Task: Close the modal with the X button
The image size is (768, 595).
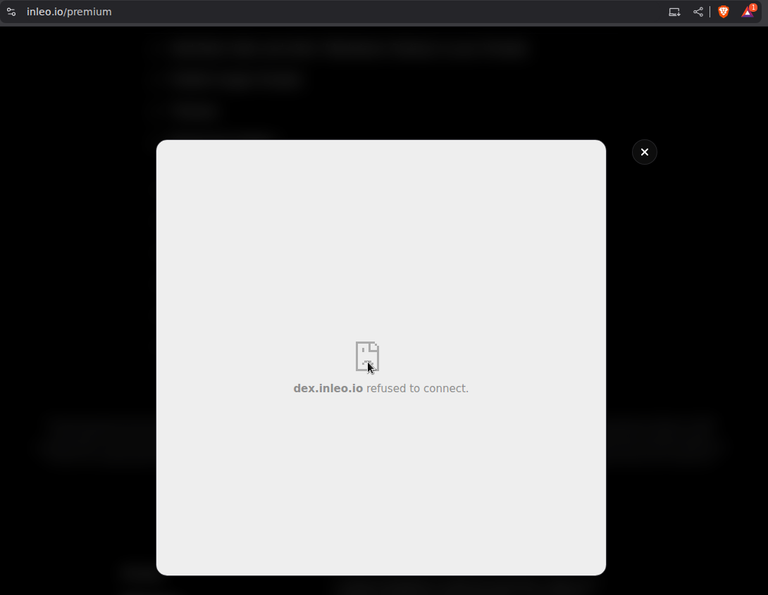Action: click(644, 152)
